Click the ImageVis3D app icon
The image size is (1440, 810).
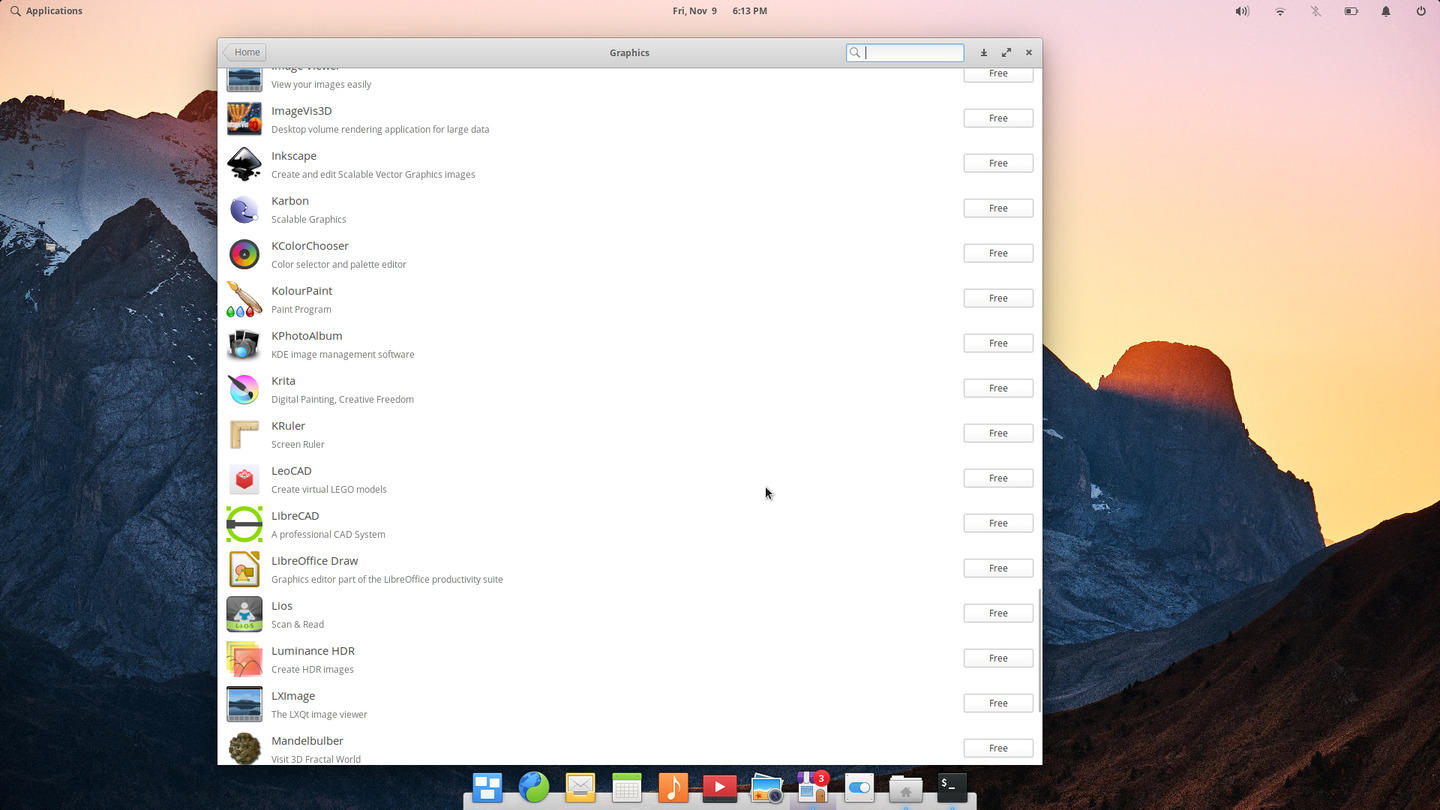(x=244, y=119)
